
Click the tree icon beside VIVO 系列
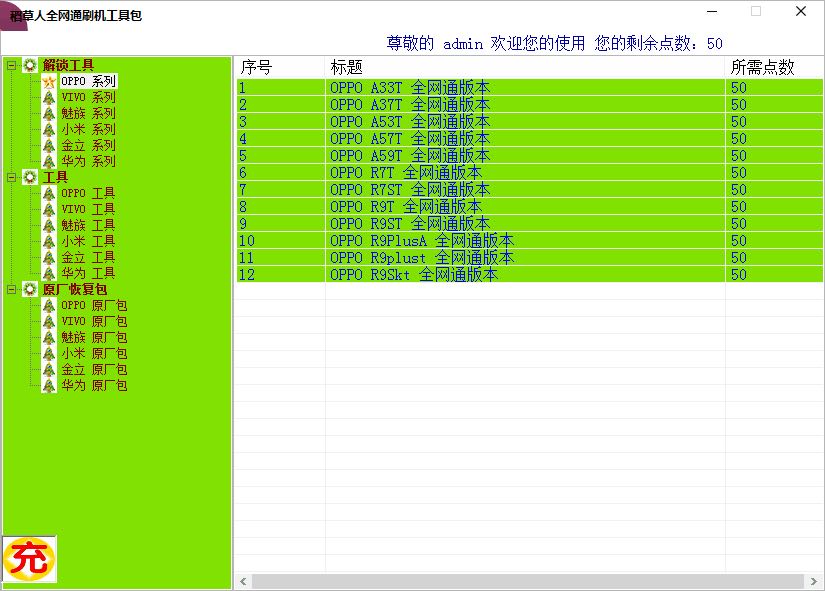point(49,97)
